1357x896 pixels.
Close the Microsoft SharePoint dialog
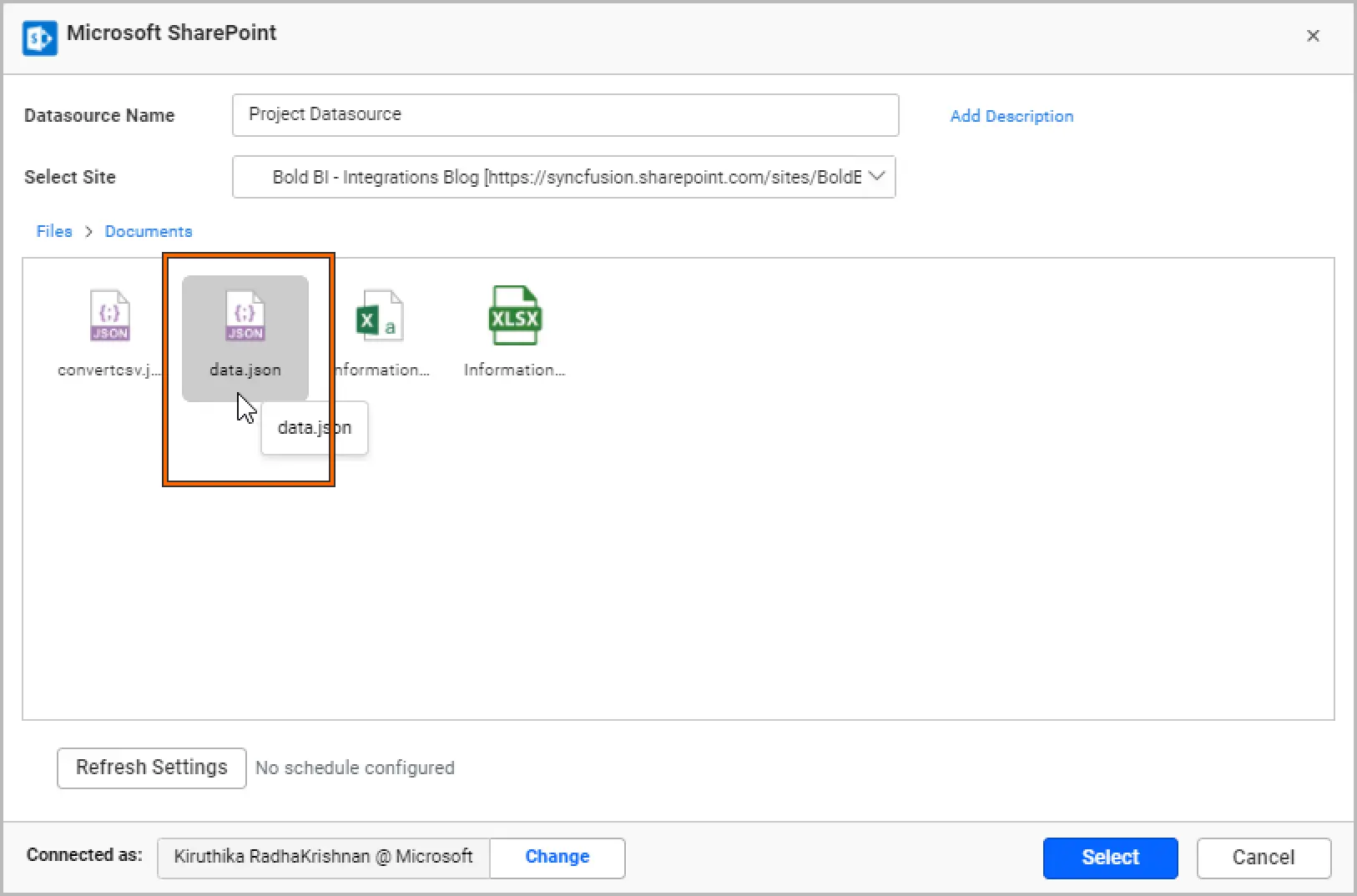[1313, 36]
